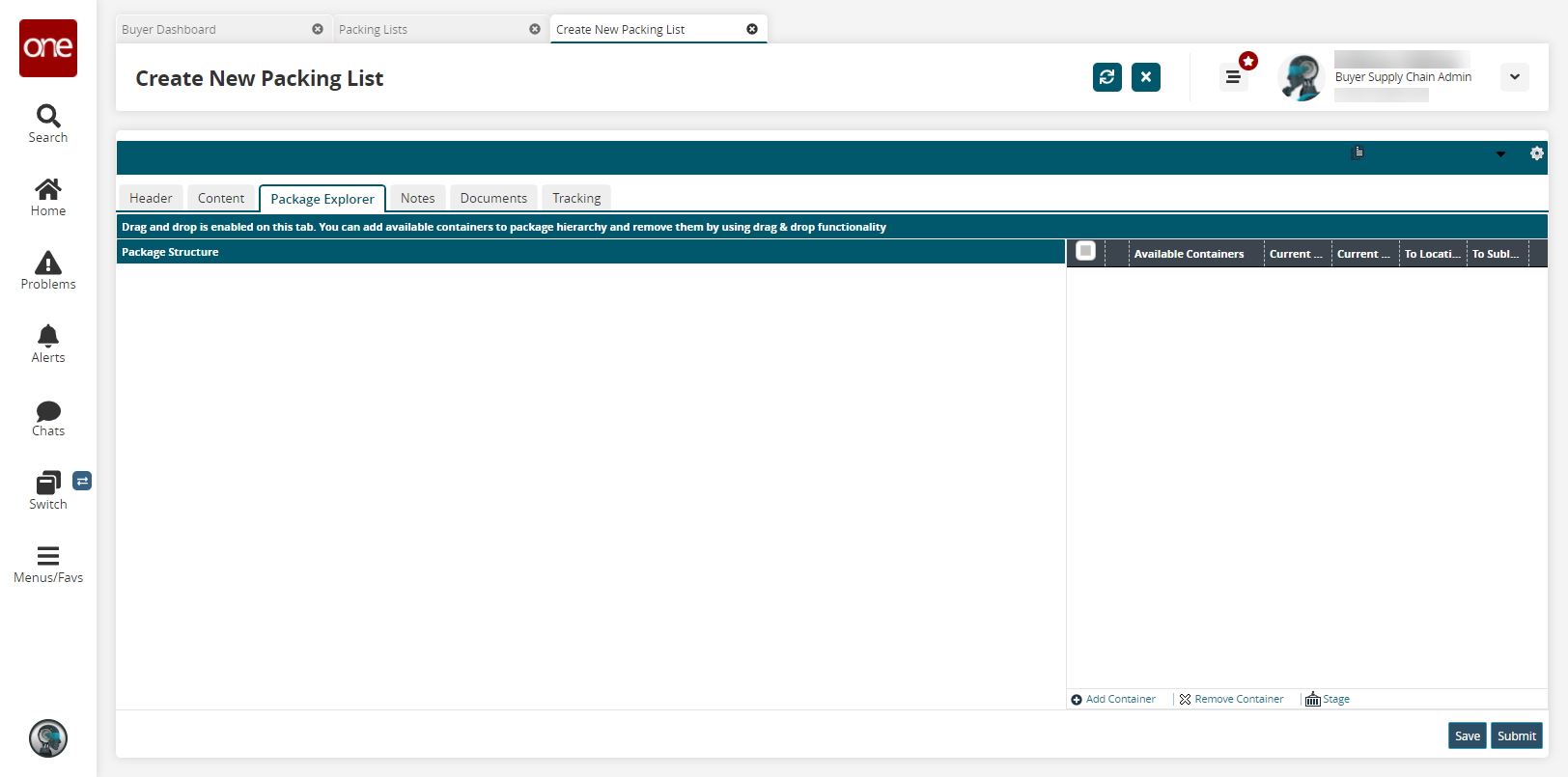
Task: Close the Packing Lists tab
Action: (535, 29)
